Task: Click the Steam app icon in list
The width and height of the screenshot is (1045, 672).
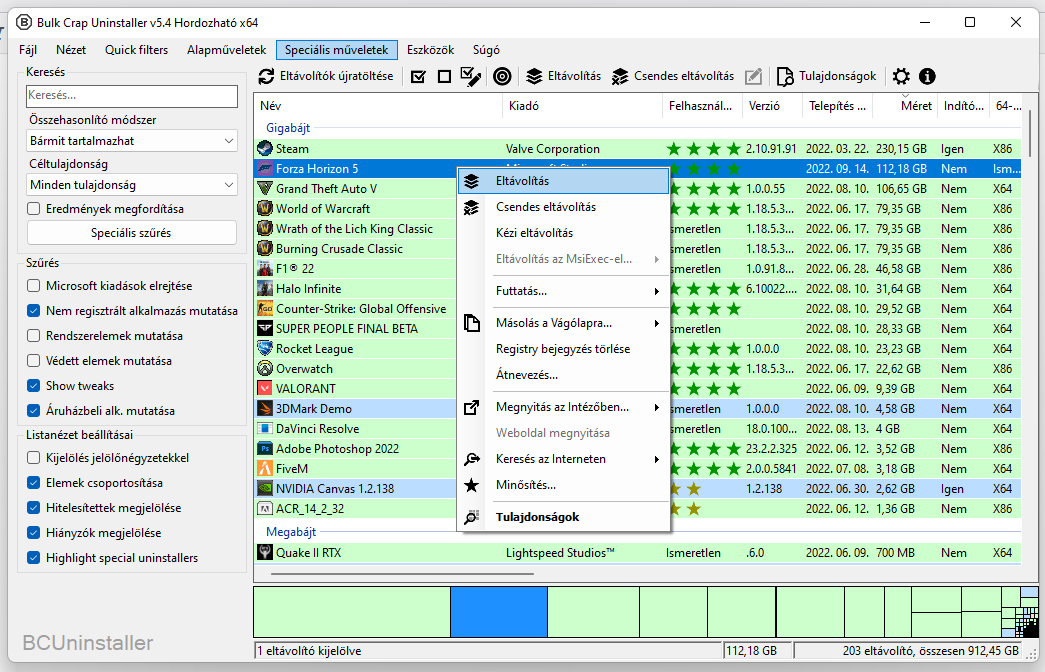Action: (x=265, y=149)
